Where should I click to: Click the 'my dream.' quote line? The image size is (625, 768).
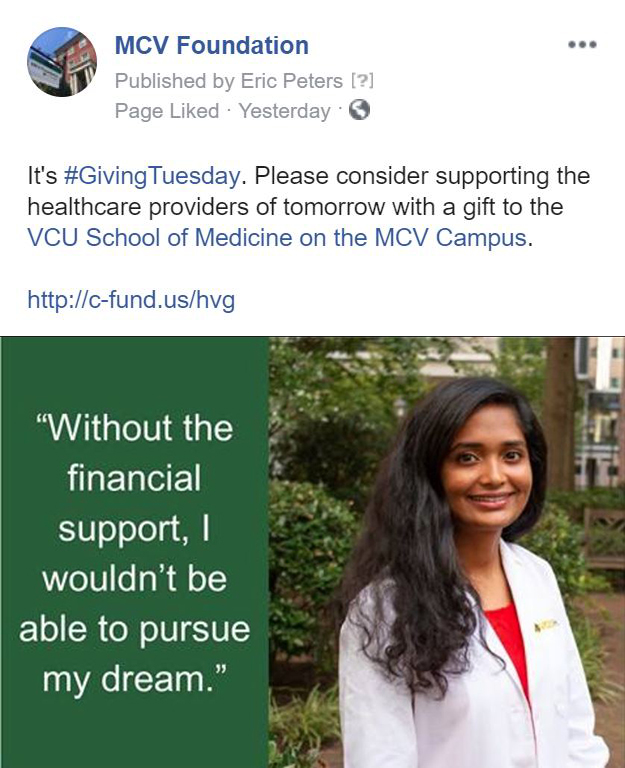pyautogui.click(x=135, y=680)
